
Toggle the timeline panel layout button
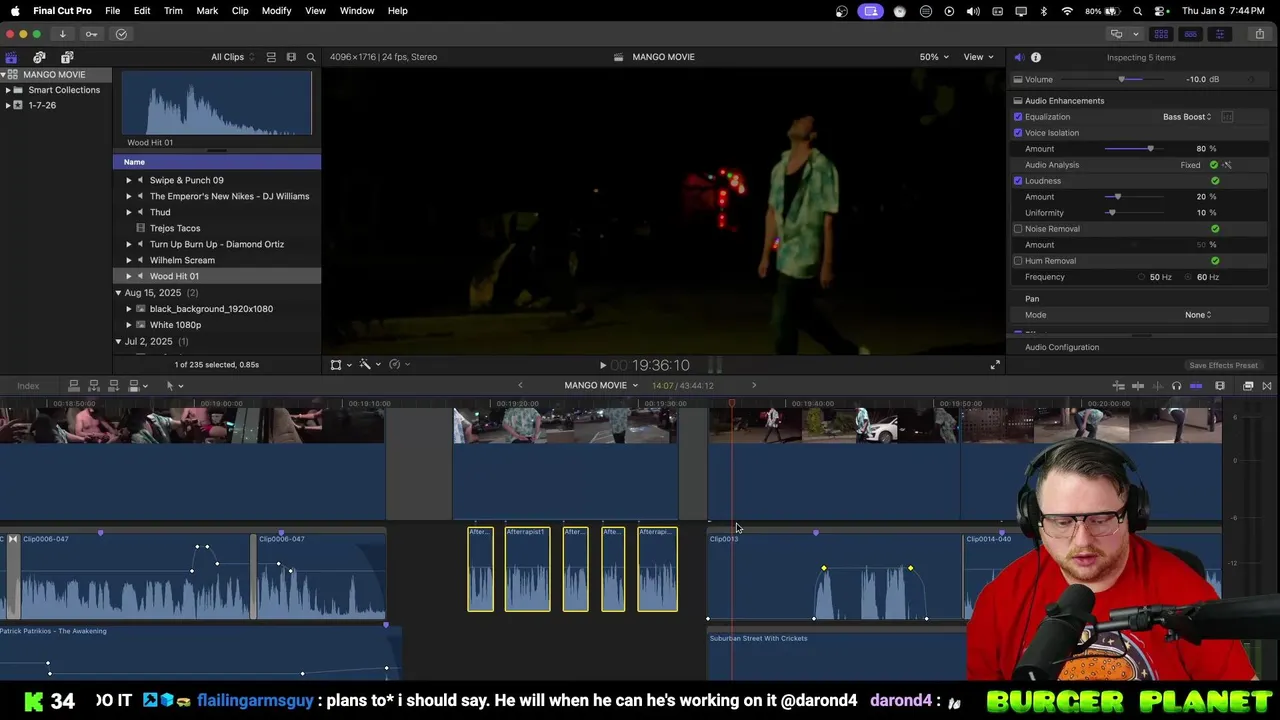(1190, 34)
